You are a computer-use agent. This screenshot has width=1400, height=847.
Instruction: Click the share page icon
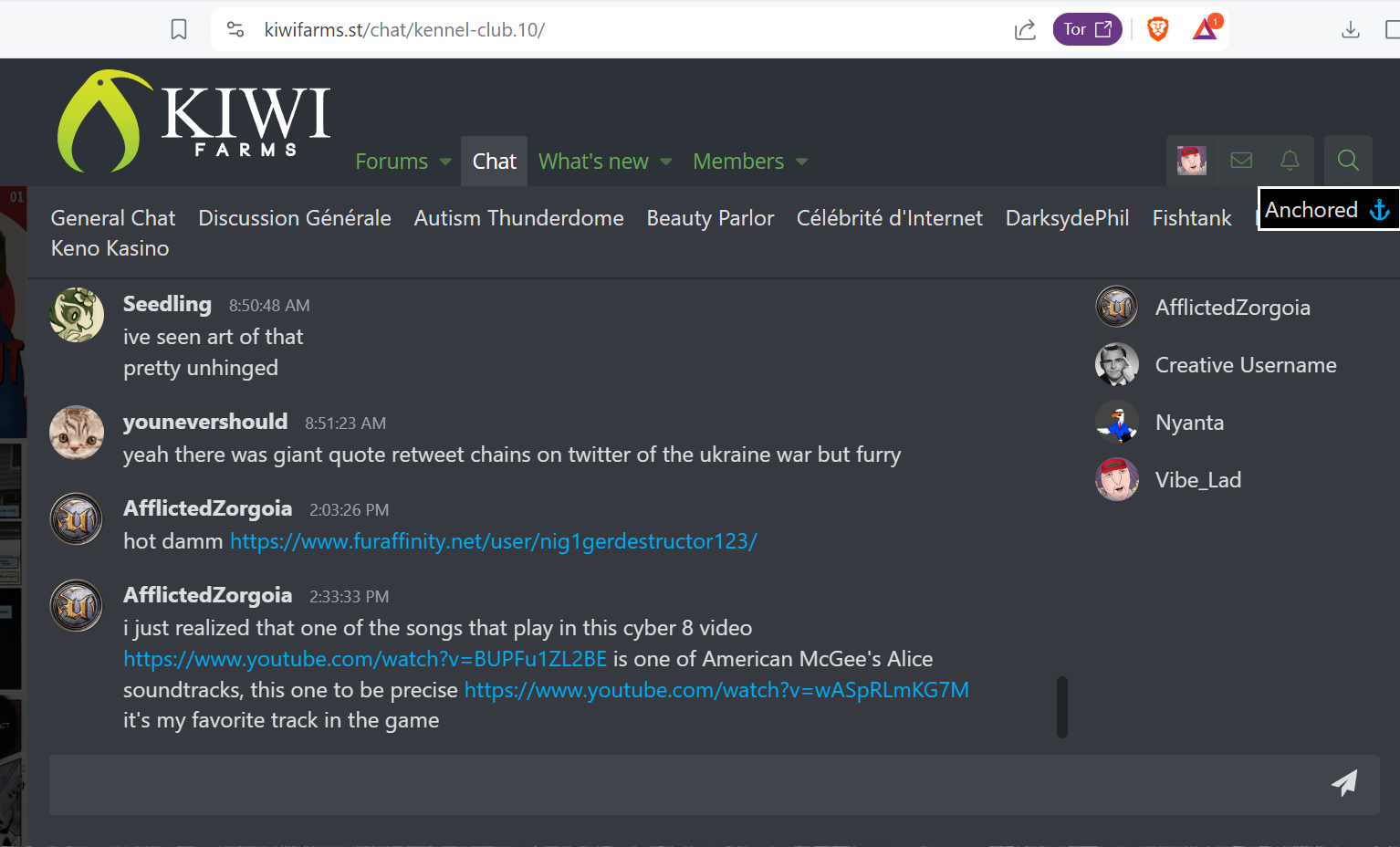(1025, 30)
